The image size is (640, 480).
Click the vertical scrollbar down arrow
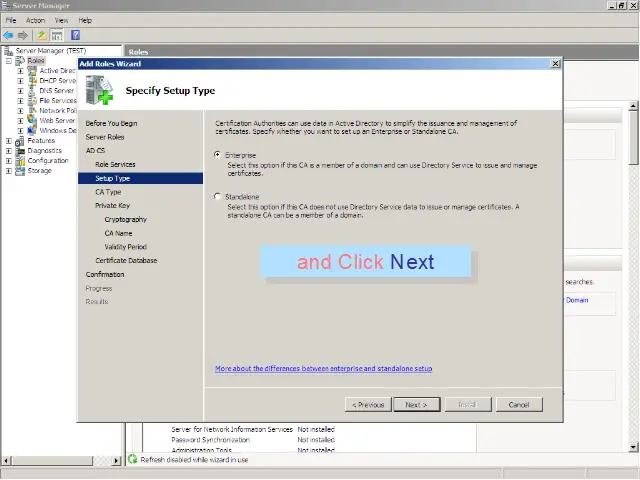coord(633,447)
